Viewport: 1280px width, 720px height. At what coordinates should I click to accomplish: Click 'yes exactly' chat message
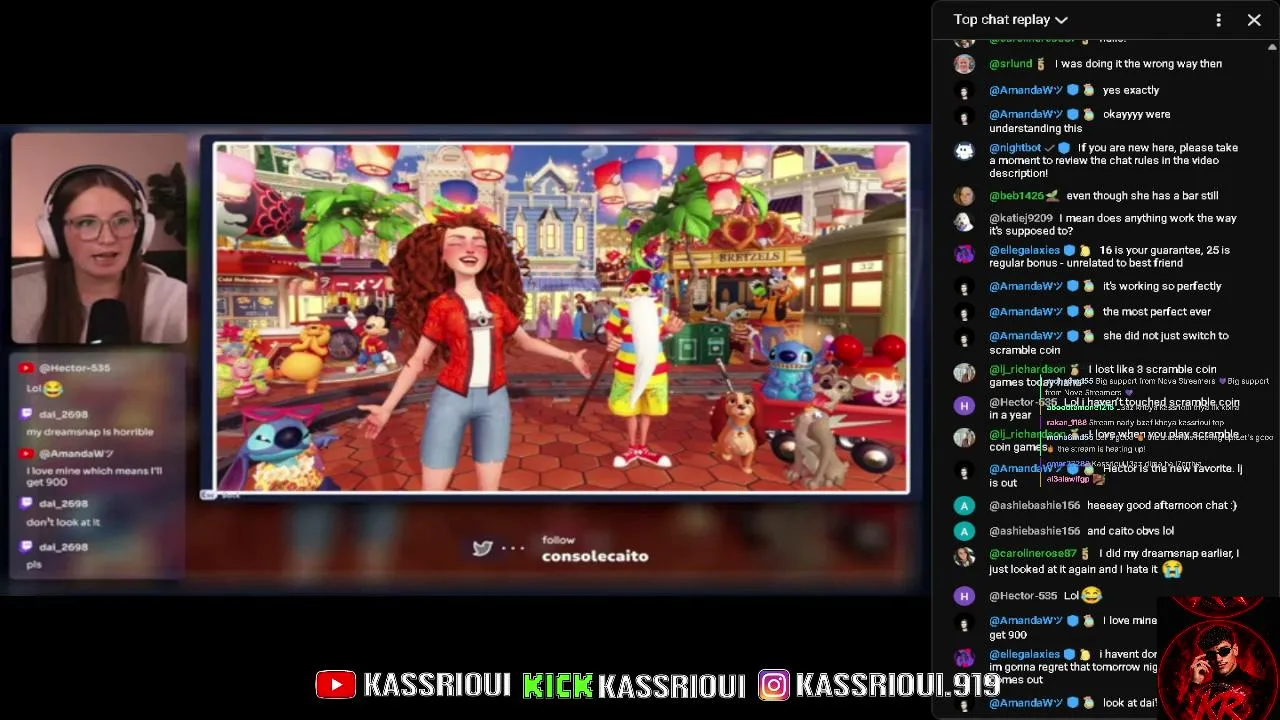point(1131,90)
